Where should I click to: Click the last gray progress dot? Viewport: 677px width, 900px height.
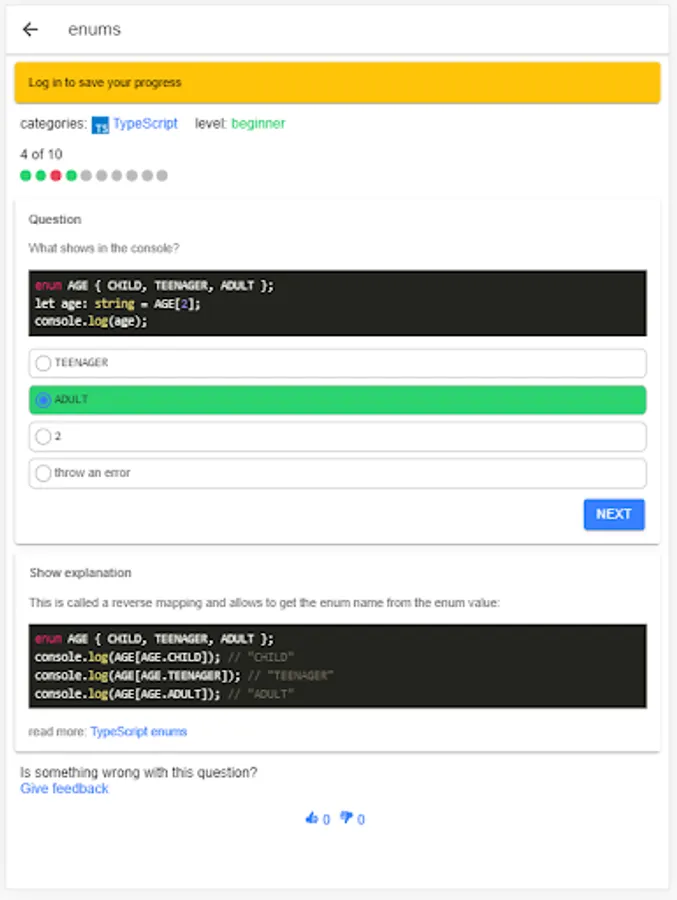[162, 176]
